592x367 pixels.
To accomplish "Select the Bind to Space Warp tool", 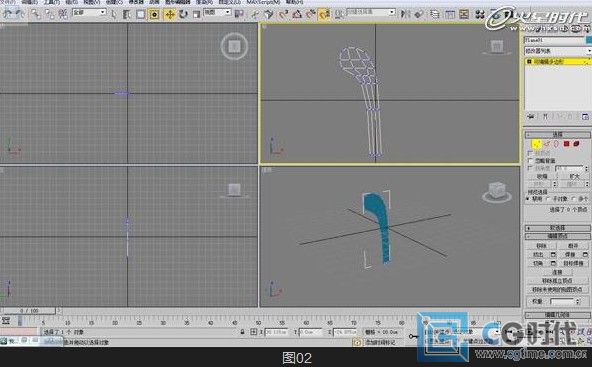I will click(63, 14).
